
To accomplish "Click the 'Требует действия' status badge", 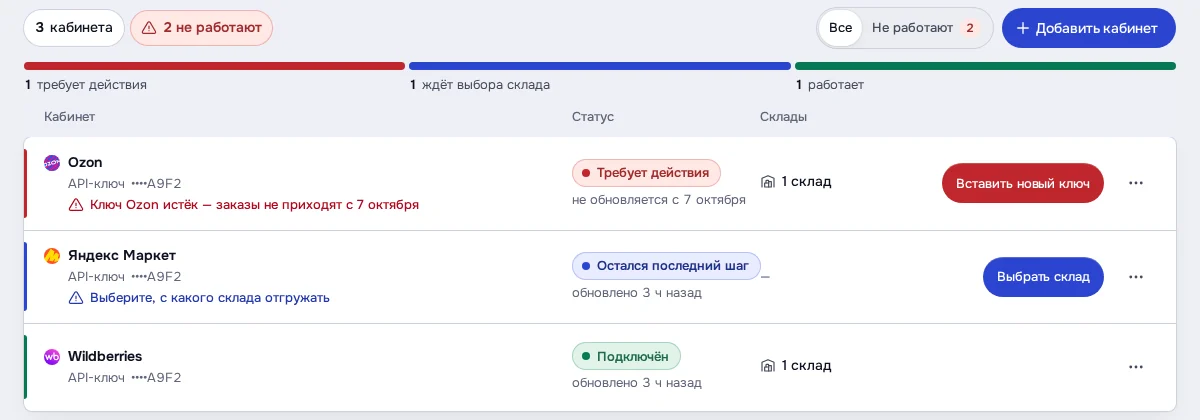I will tap(646, 173).
